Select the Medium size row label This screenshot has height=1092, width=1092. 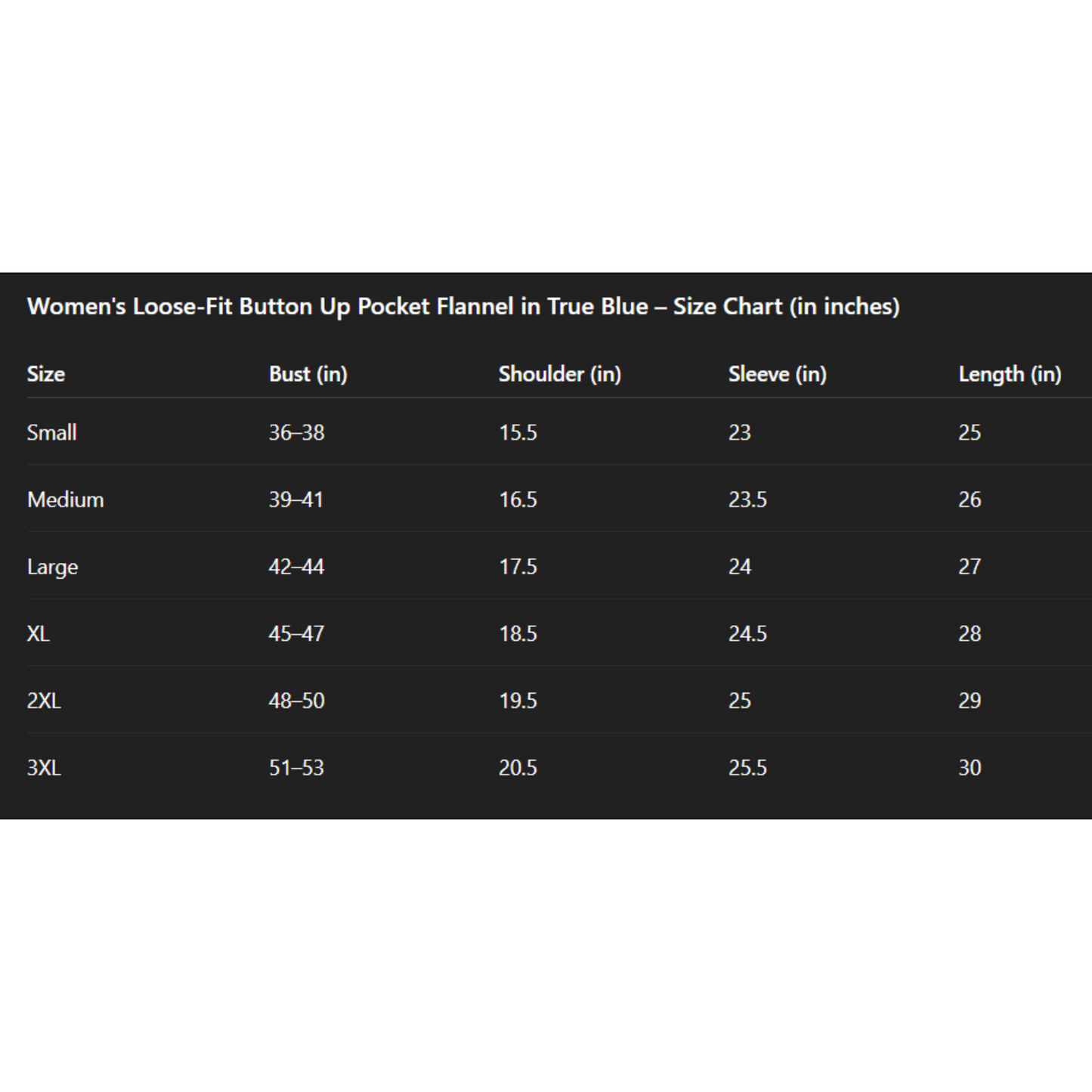(66, 500)
